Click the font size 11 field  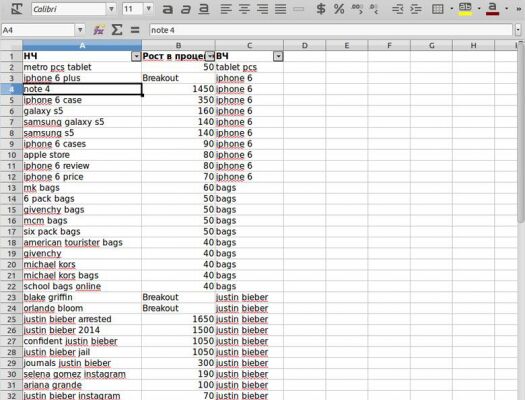(133, 9)
